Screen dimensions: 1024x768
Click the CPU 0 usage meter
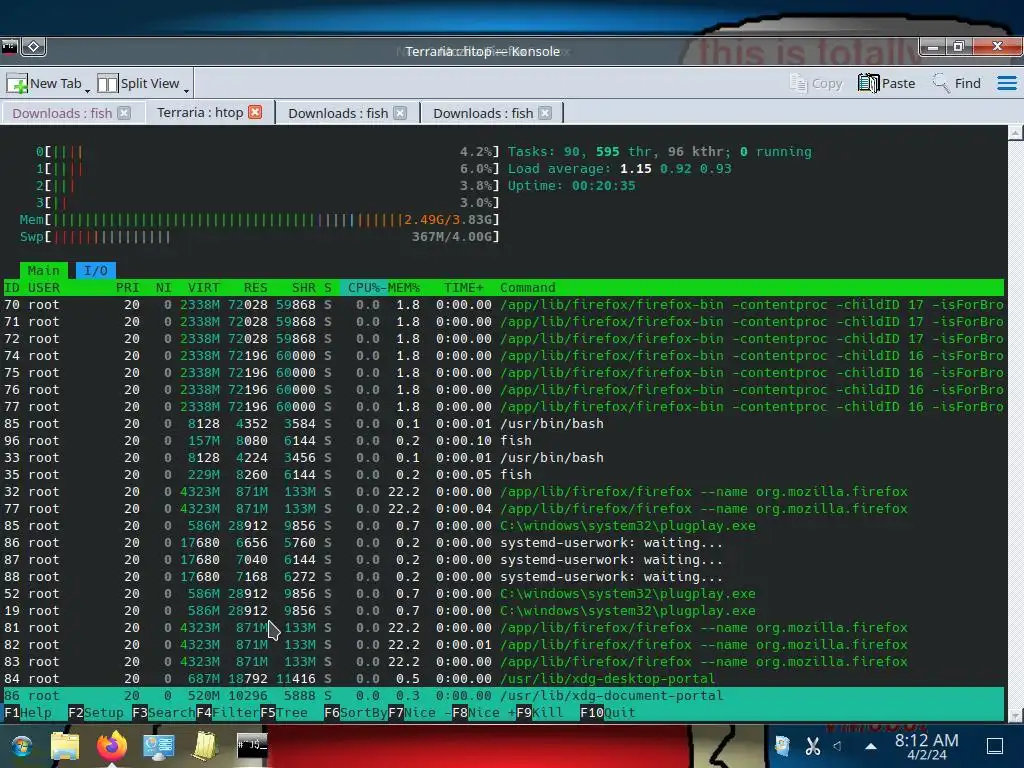(x=268, y=152)
